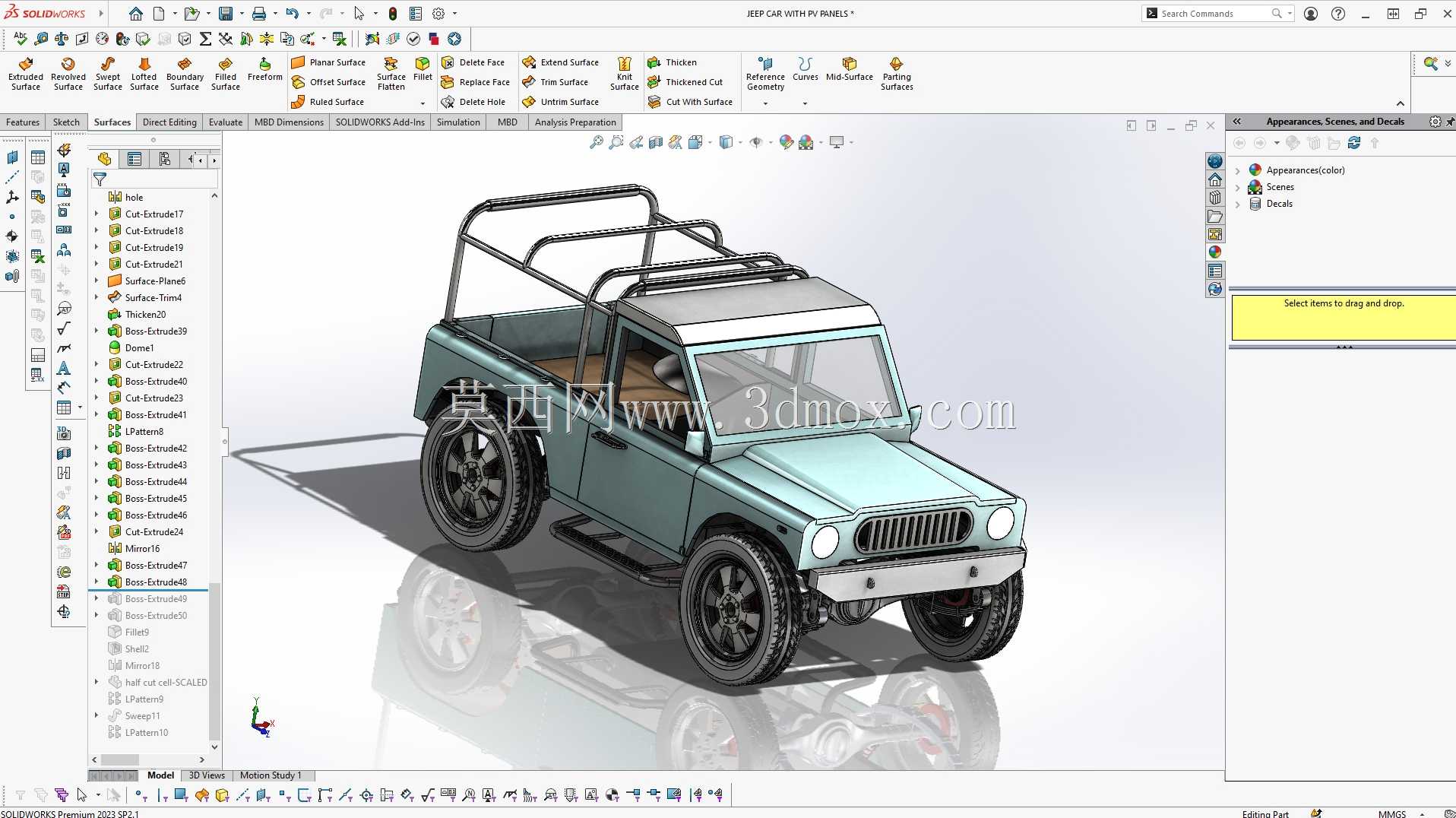Open the Surface Flatten tool
This screenshot has width=1456, height=818.
(391, 74)
